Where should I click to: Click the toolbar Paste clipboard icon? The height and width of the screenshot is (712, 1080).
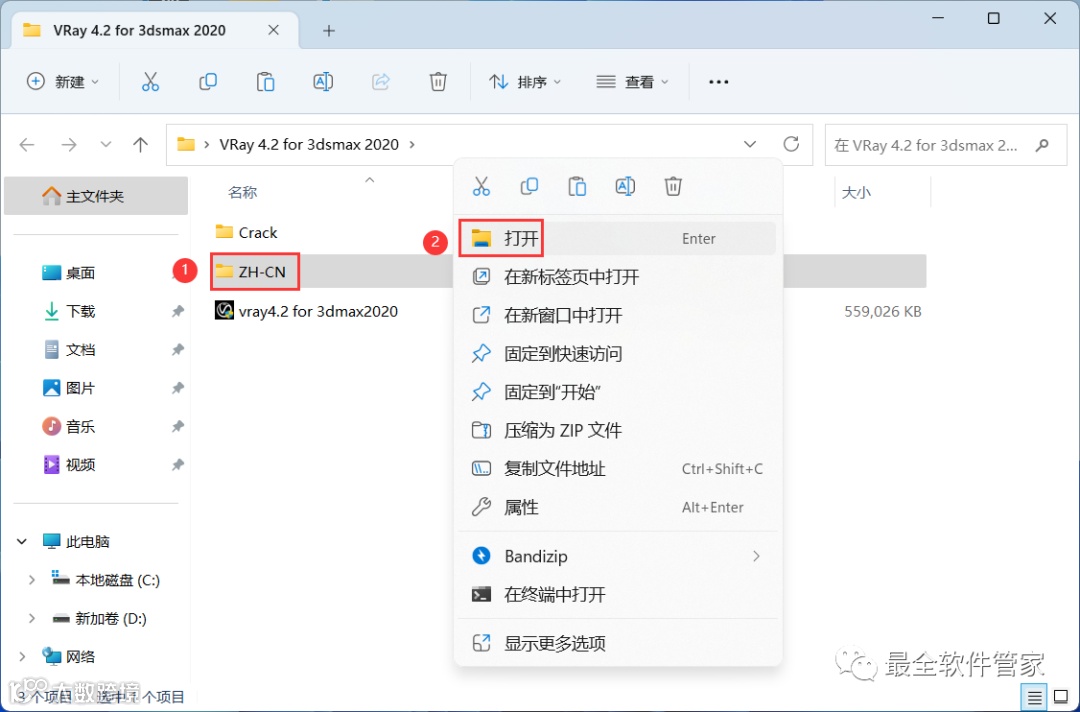(x=265, y=82)
